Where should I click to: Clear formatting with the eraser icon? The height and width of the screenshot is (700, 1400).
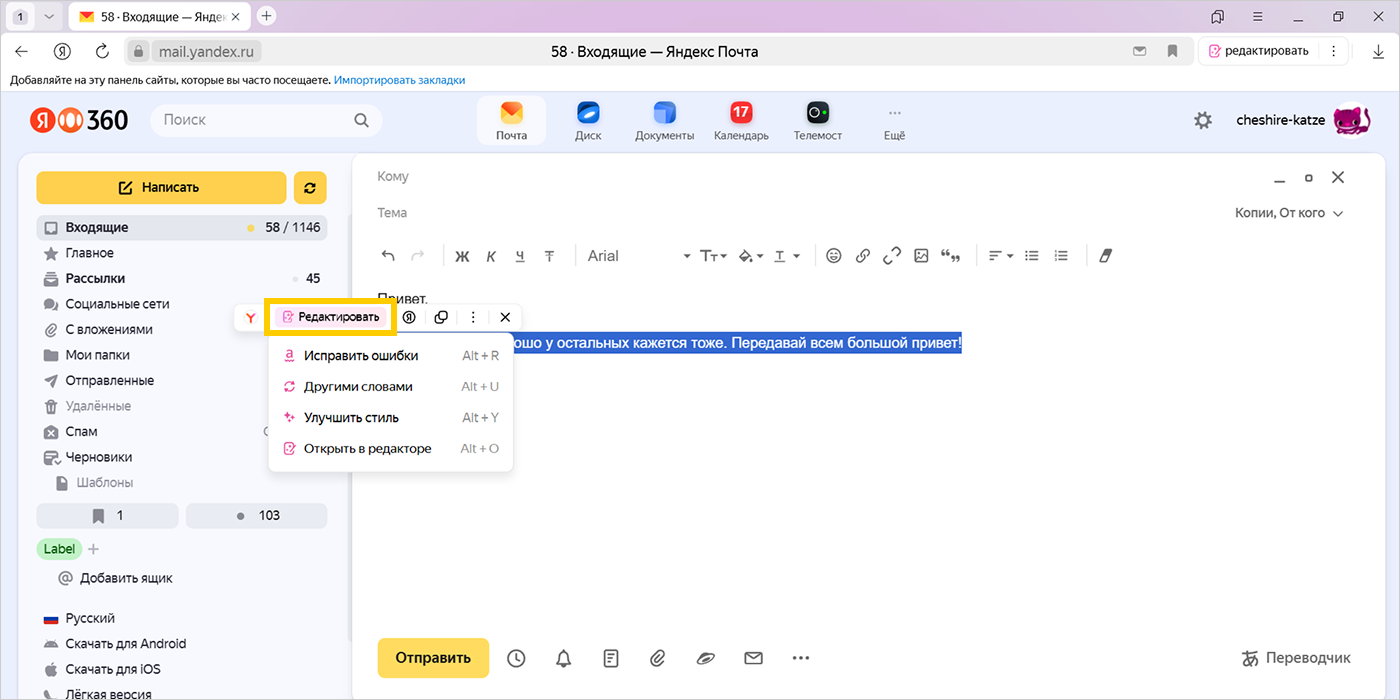coord(1105,256)
